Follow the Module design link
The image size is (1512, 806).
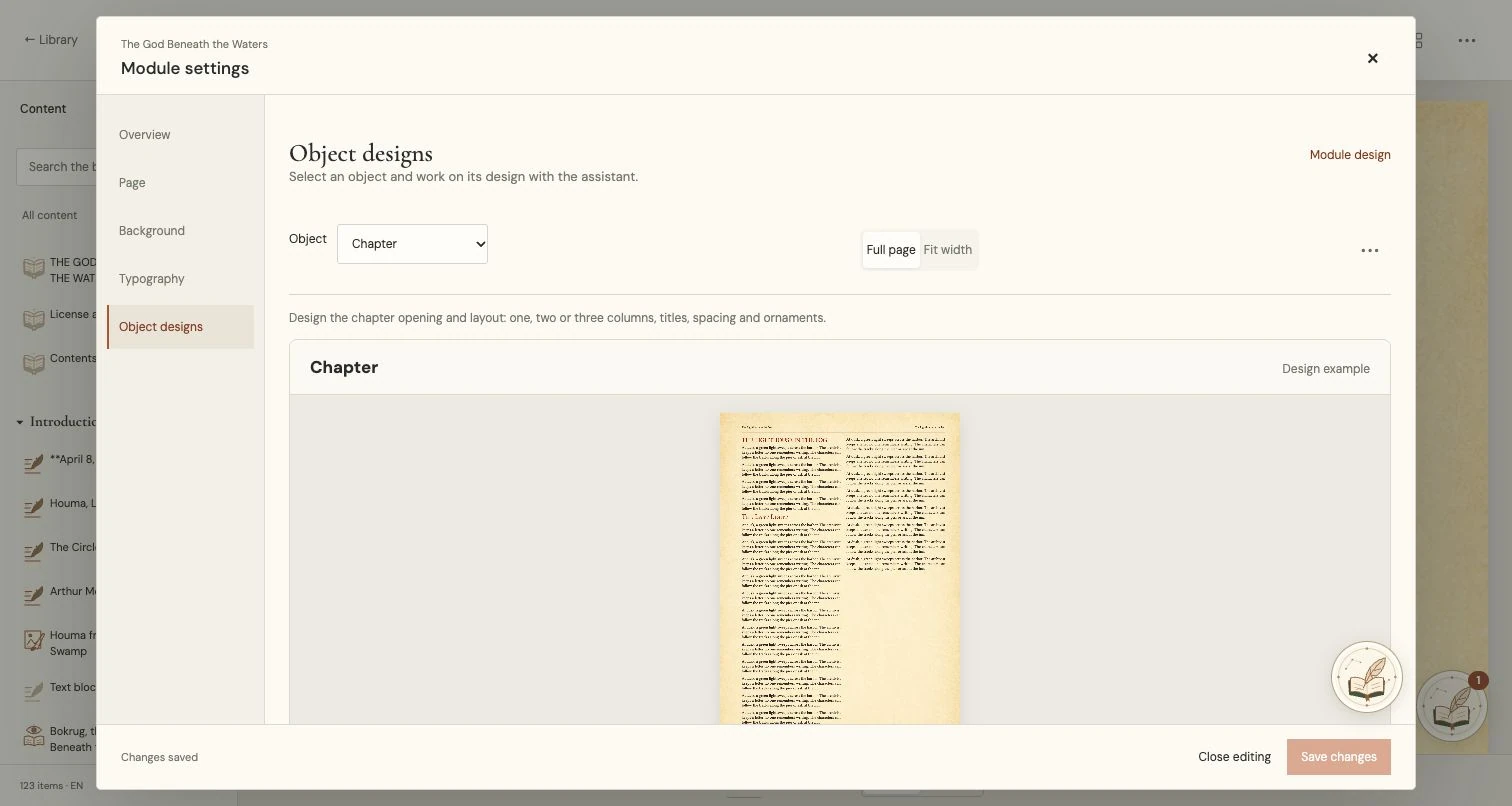1350,155
